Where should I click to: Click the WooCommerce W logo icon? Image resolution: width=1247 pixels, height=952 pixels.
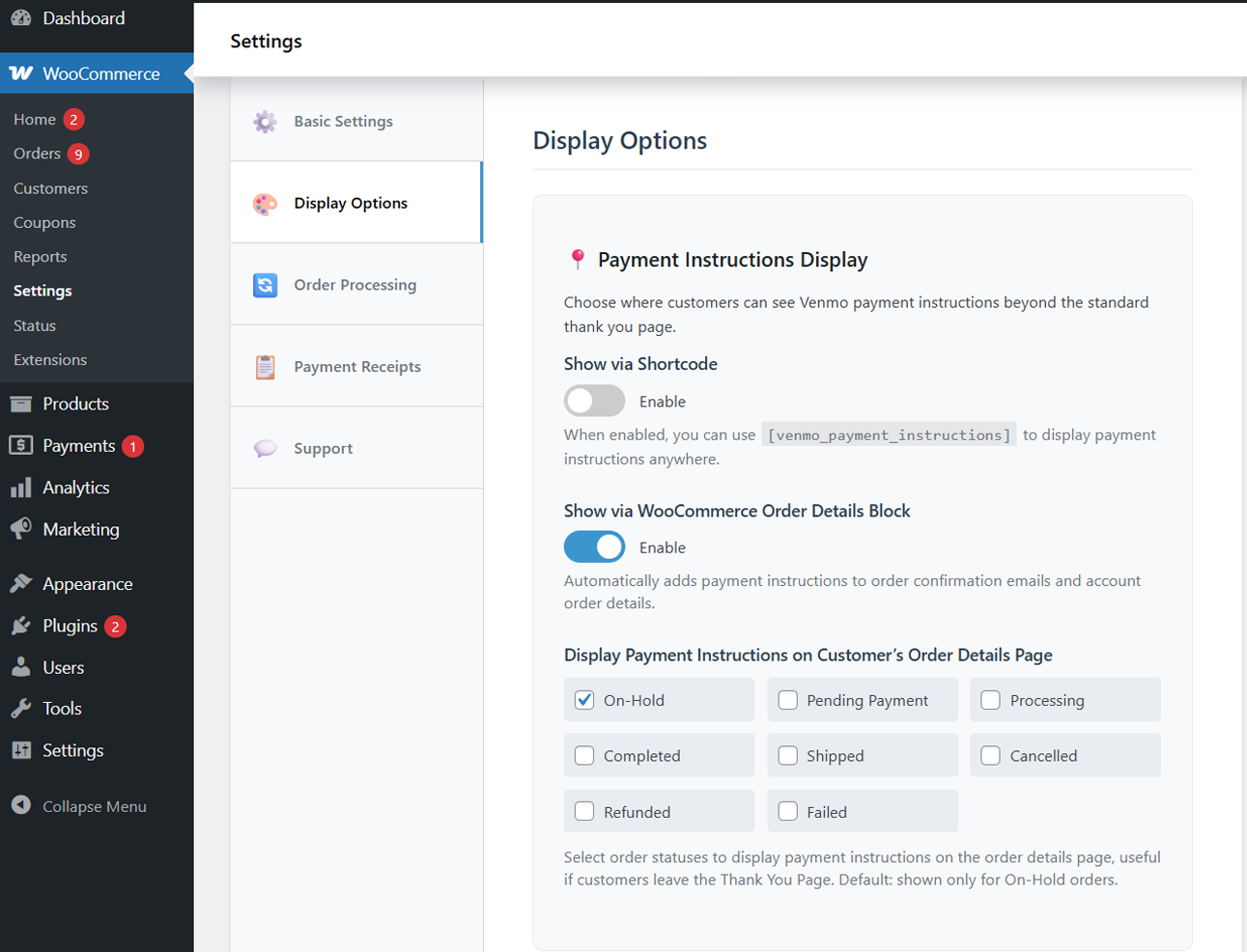click(21, 73)
